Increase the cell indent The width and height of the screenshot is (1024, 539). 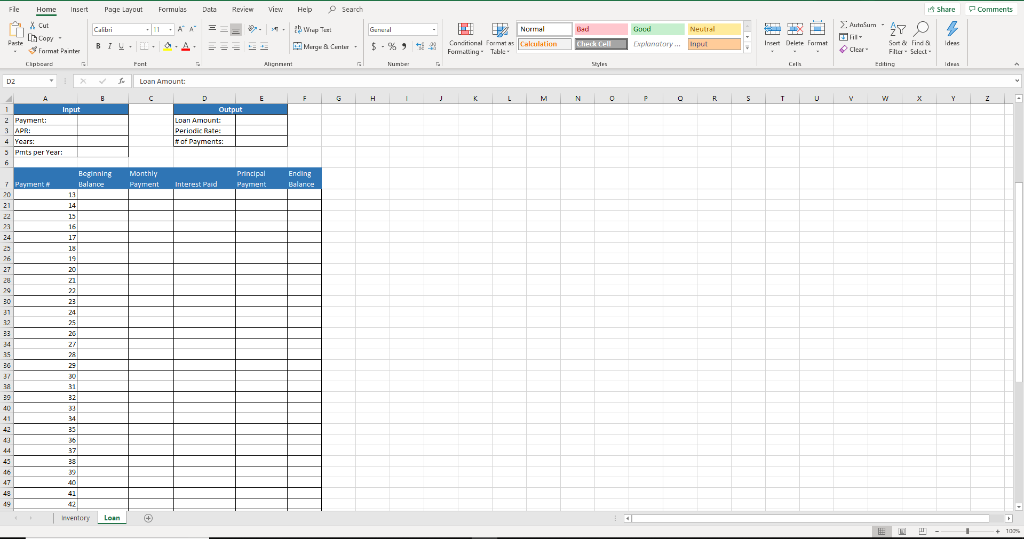pyautogui.click(x=264, y=46)
